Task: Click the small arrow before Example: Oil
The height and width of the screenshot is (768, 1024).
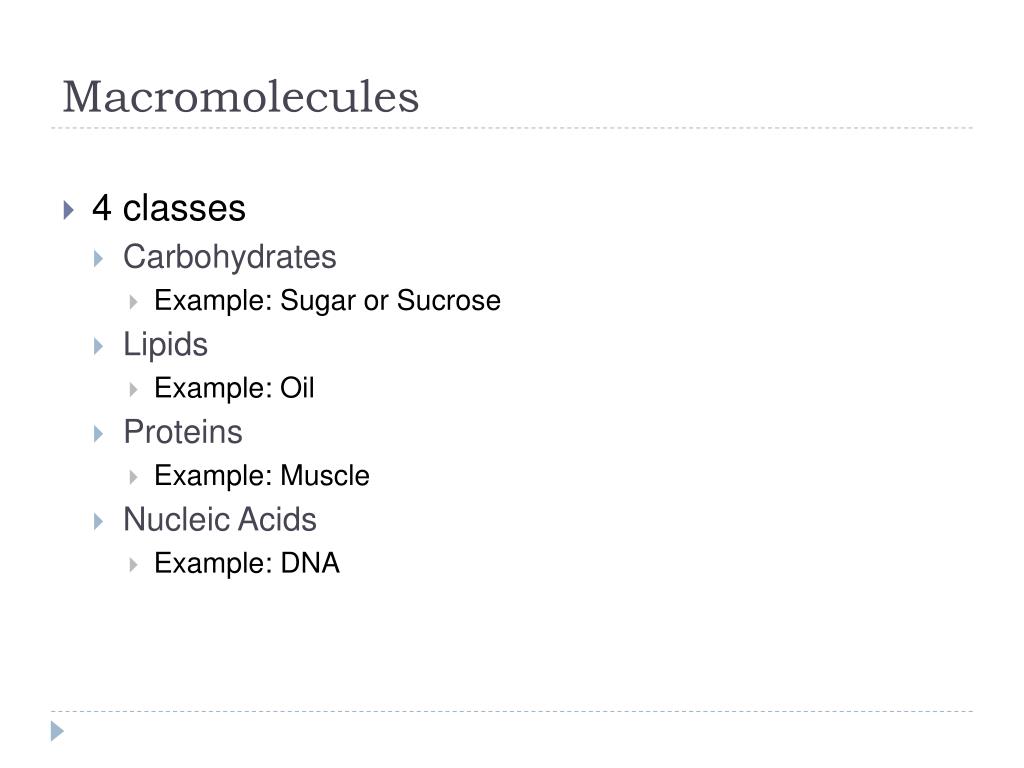Action: (133, 390)
